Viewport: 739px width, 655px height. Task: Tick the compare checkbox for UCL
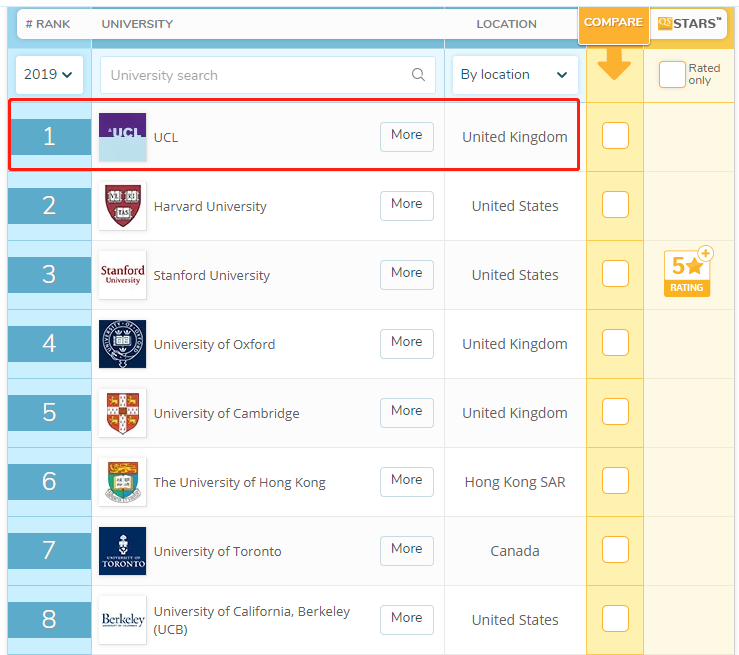pyautogui.click(x=615, y=135)
